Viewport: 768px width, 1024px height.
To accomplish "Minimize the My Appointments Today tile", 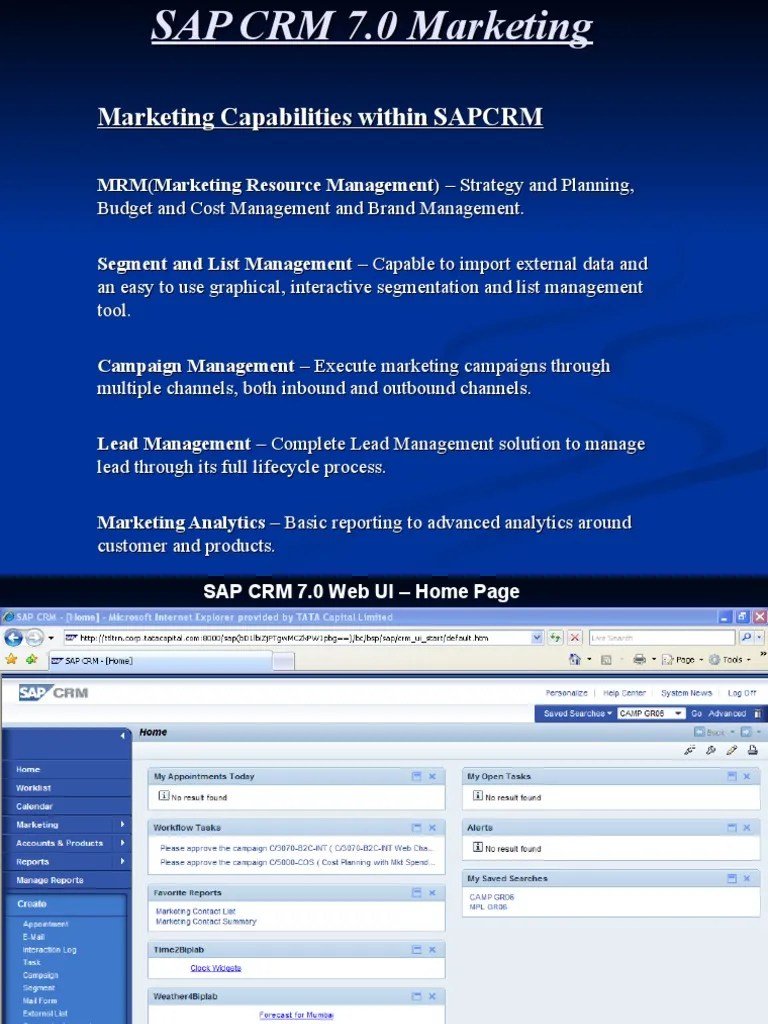I will tap(417, 776).
